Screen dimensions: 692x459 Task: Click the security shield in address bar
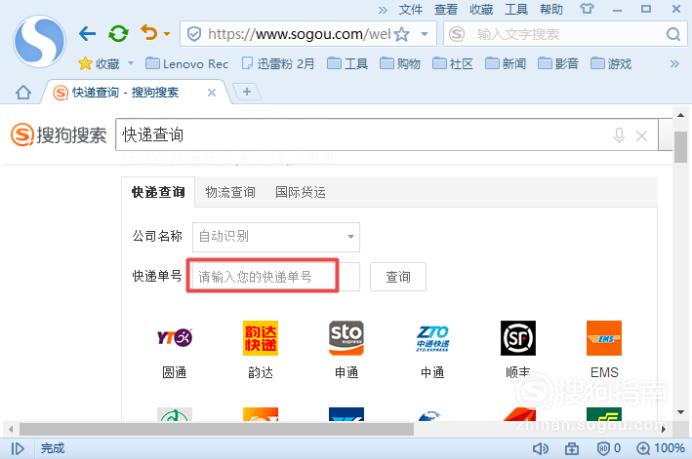[194, 34]
